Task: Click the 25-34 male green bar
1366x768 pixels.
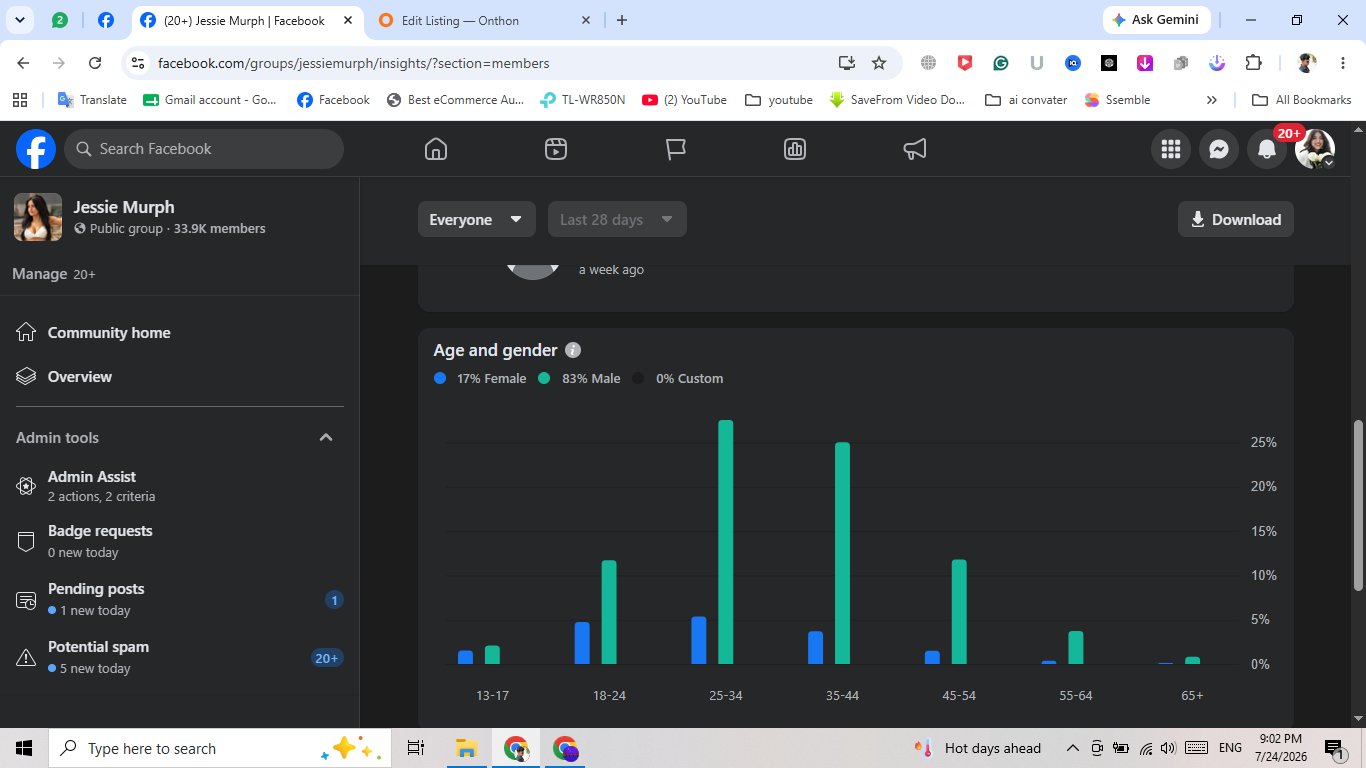Action: (x=726, y=542)
